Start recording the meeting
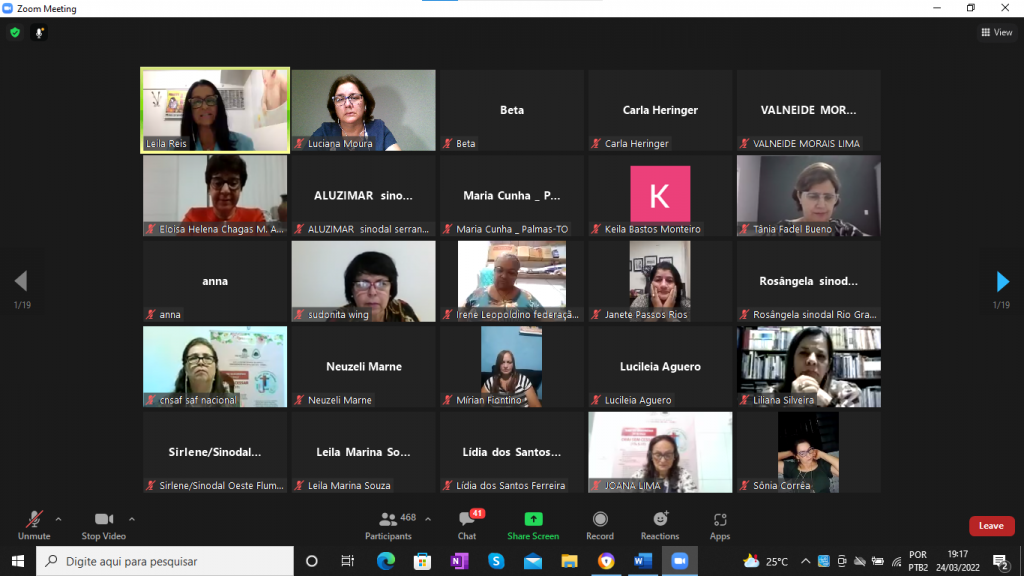This screenshot has height=576, width=1024. 600,524
